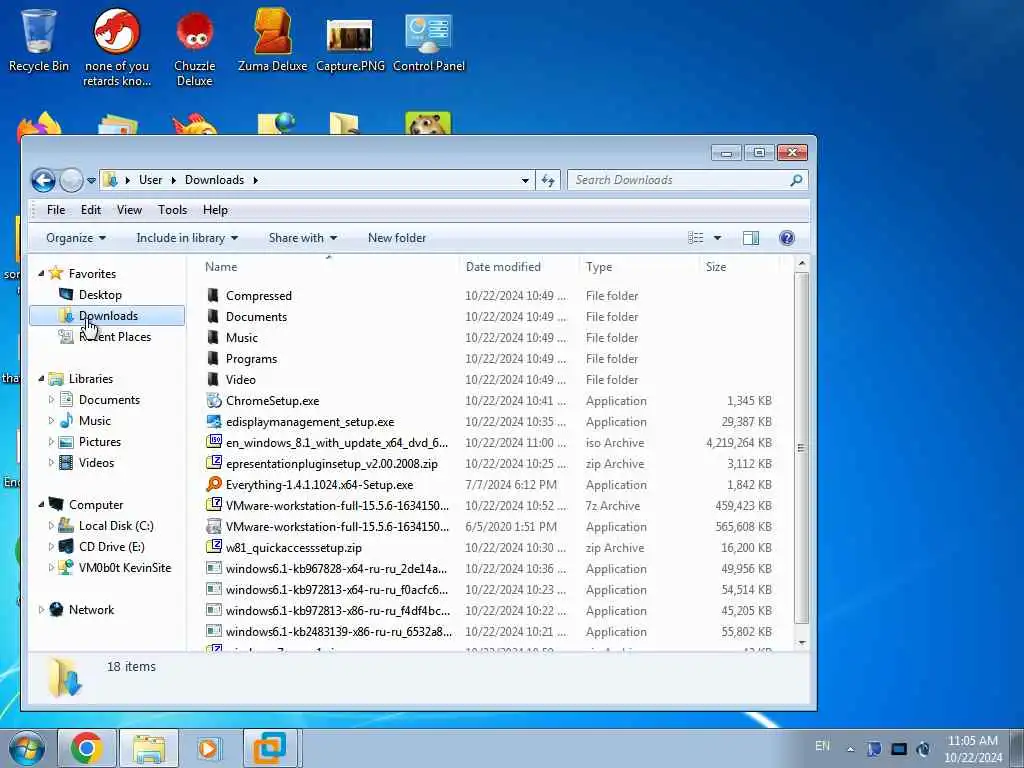Click the taskbar clock and date
Image resolution: width=1024 pixels, height=768 pixels.
972,749
